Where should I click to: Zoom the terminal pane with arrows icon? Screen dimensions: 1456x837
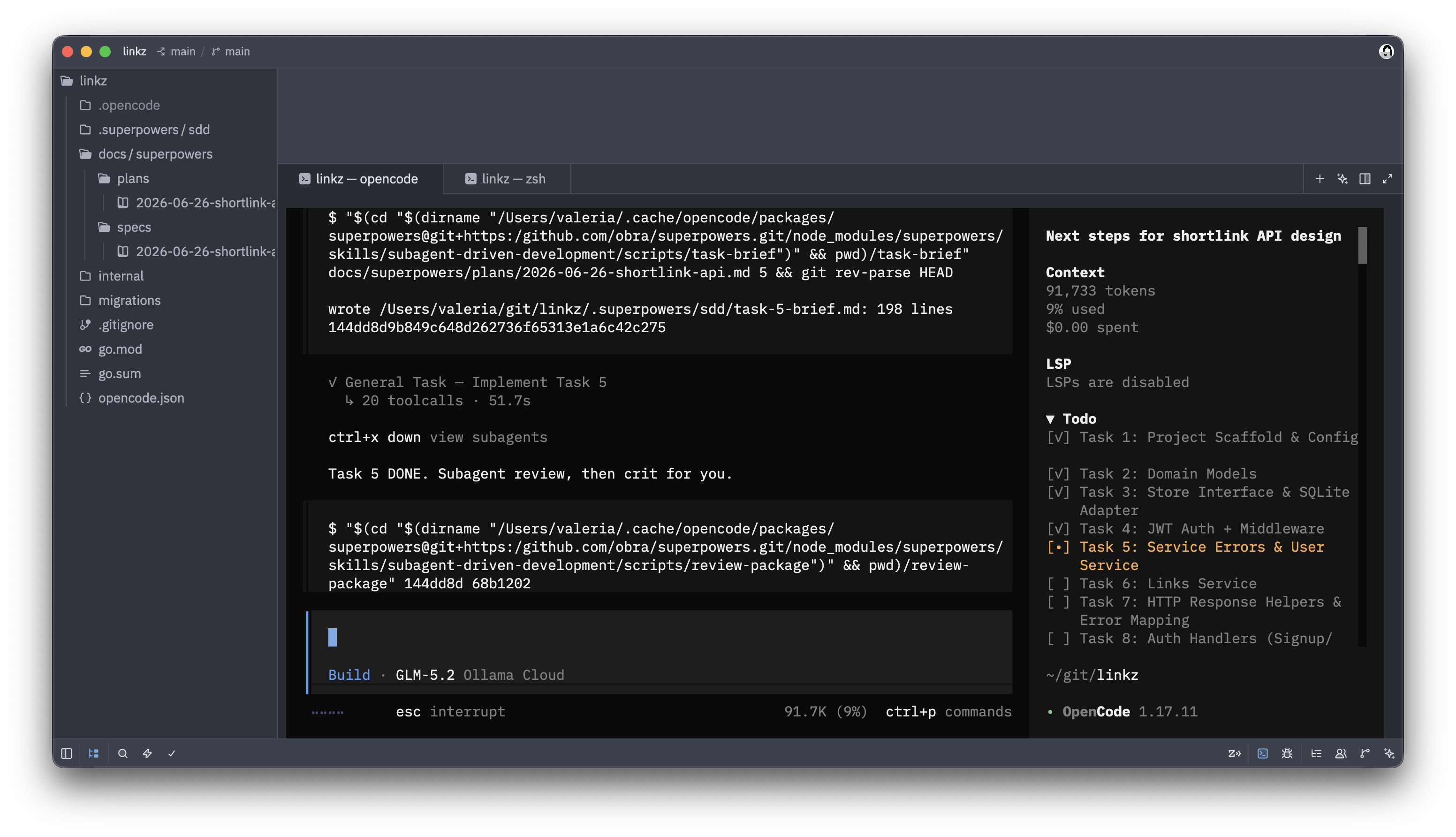pyautogui.click(x=1387, y=179)
